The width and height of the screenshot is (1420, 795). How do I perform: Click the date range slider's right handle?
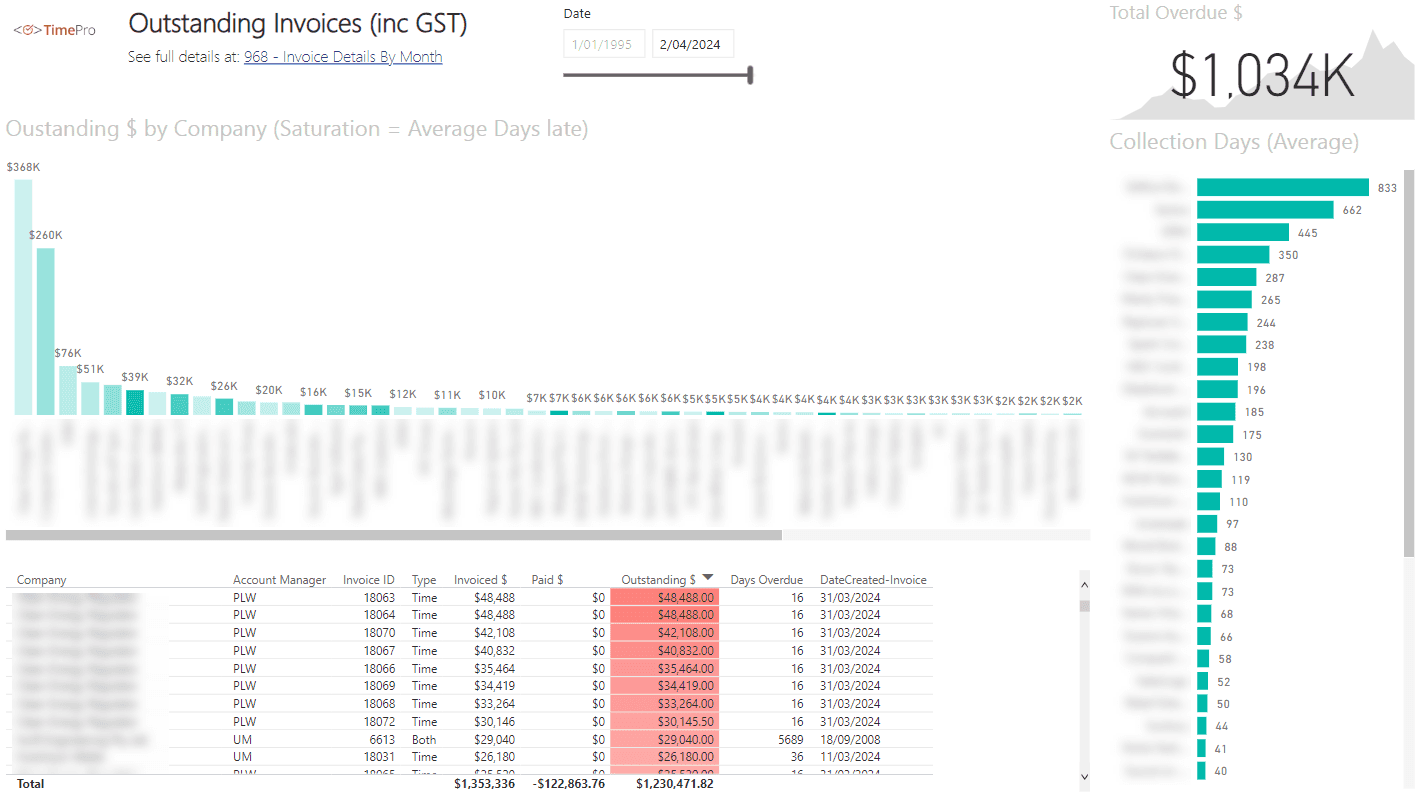[x=750, y=75]
